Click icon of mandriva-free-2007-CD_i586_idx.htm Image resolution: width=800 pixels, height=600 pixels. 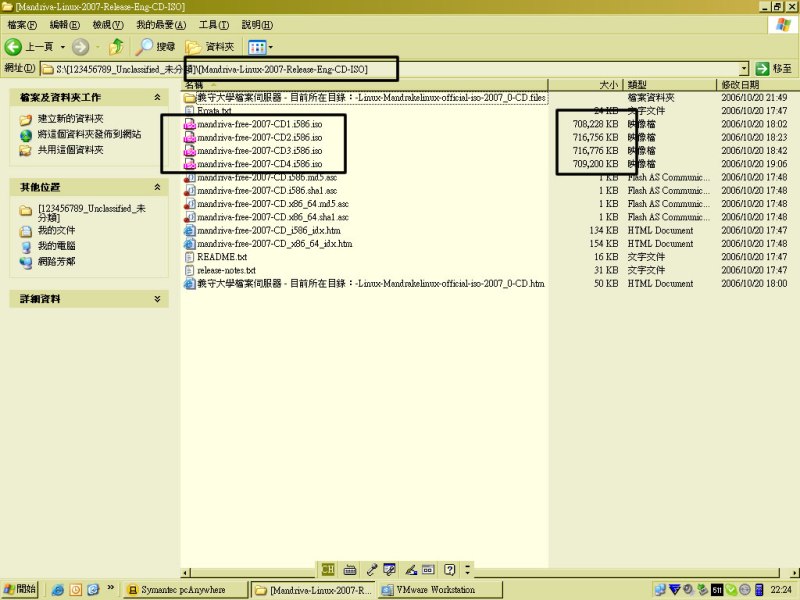[x=190, y=230]
